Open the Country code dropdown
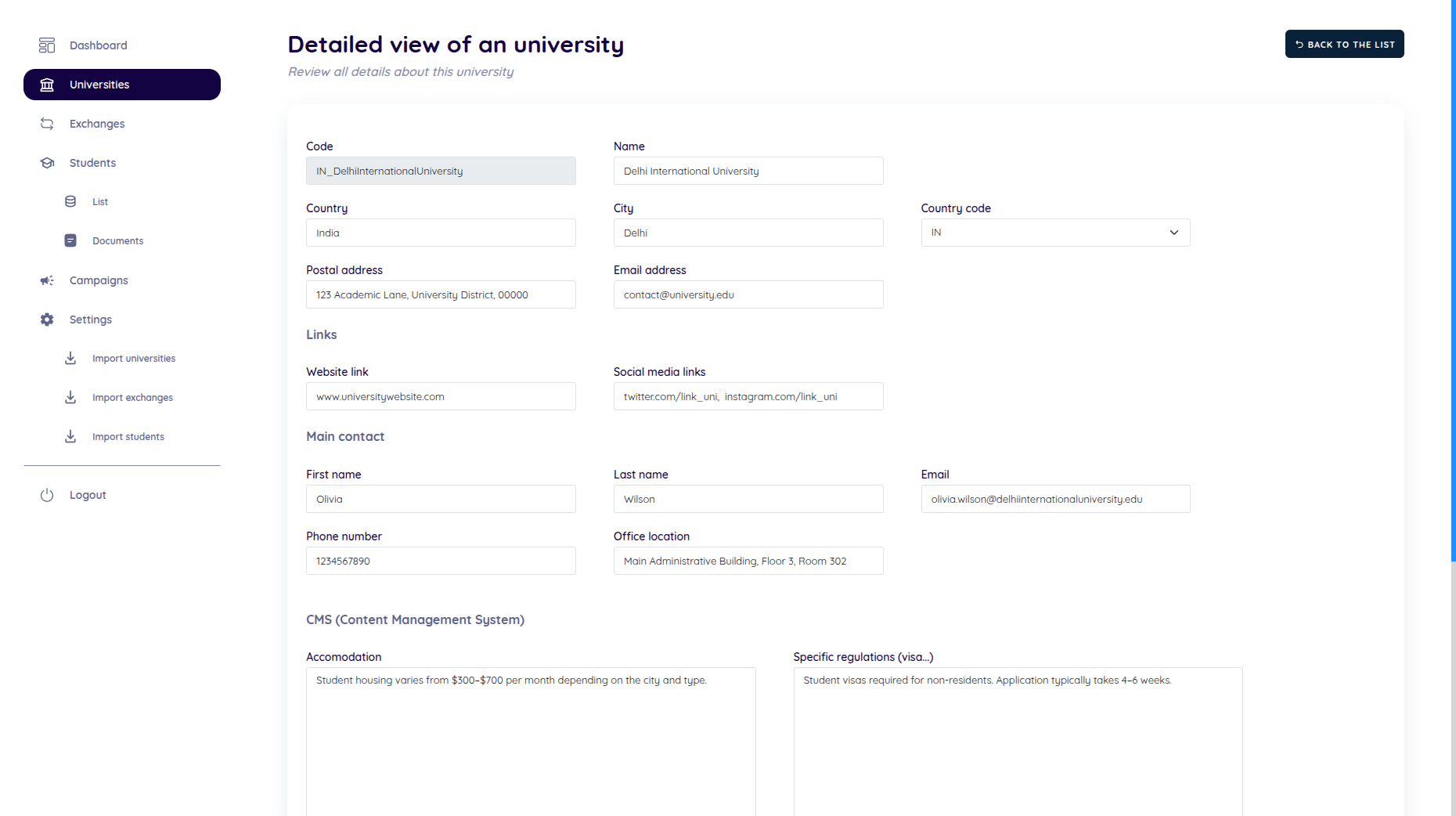Screen dimensions: 1456x816 pyautogui.click(x=1055, y=233)
